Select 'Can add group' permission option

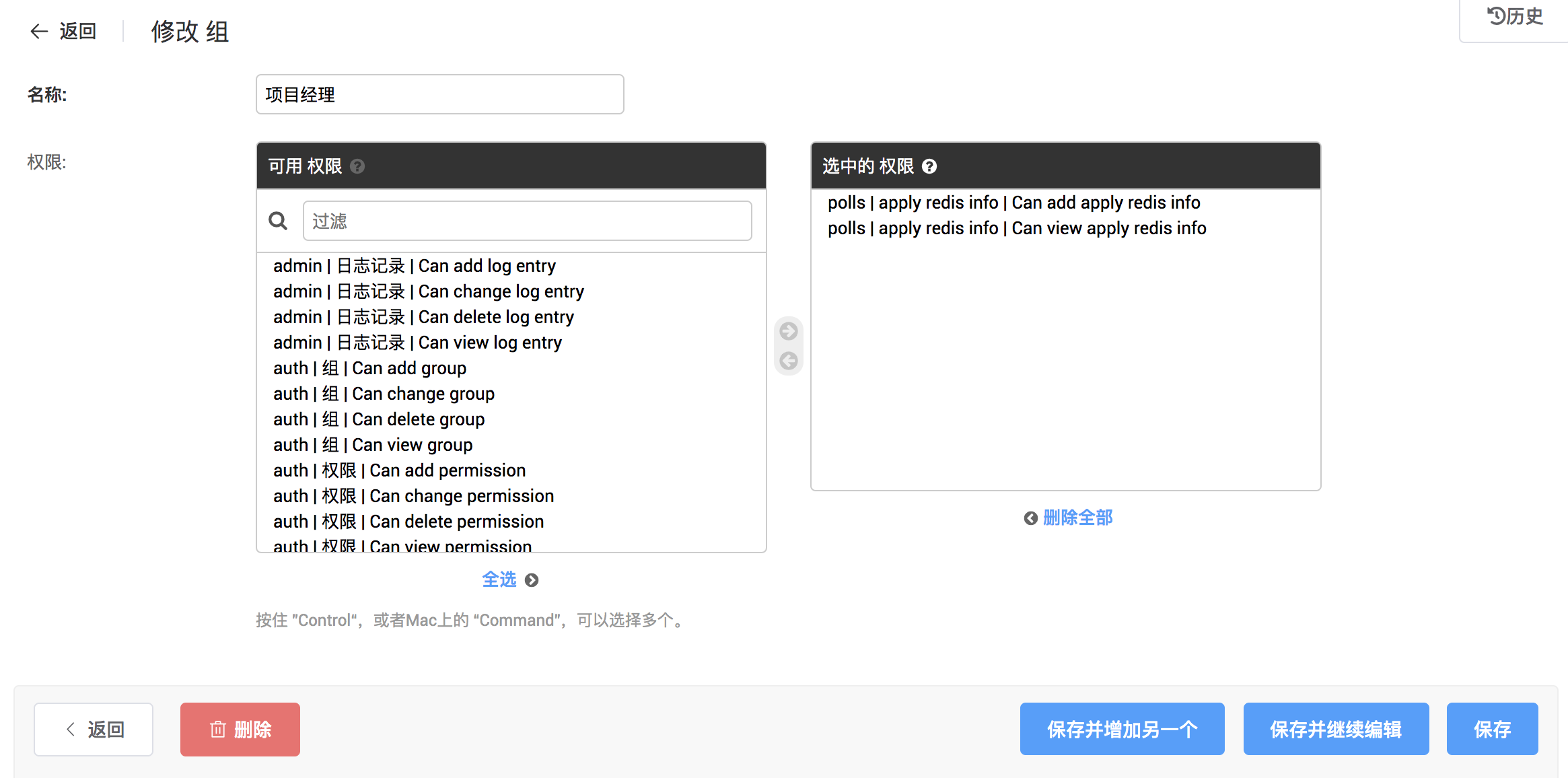coord(369,368)
